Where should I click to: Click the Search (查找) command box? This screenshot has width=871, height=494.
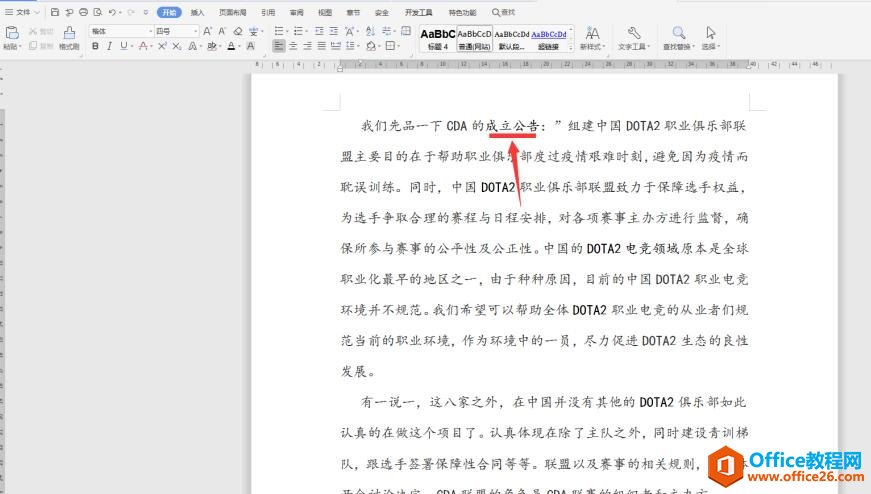pos(504,12)
